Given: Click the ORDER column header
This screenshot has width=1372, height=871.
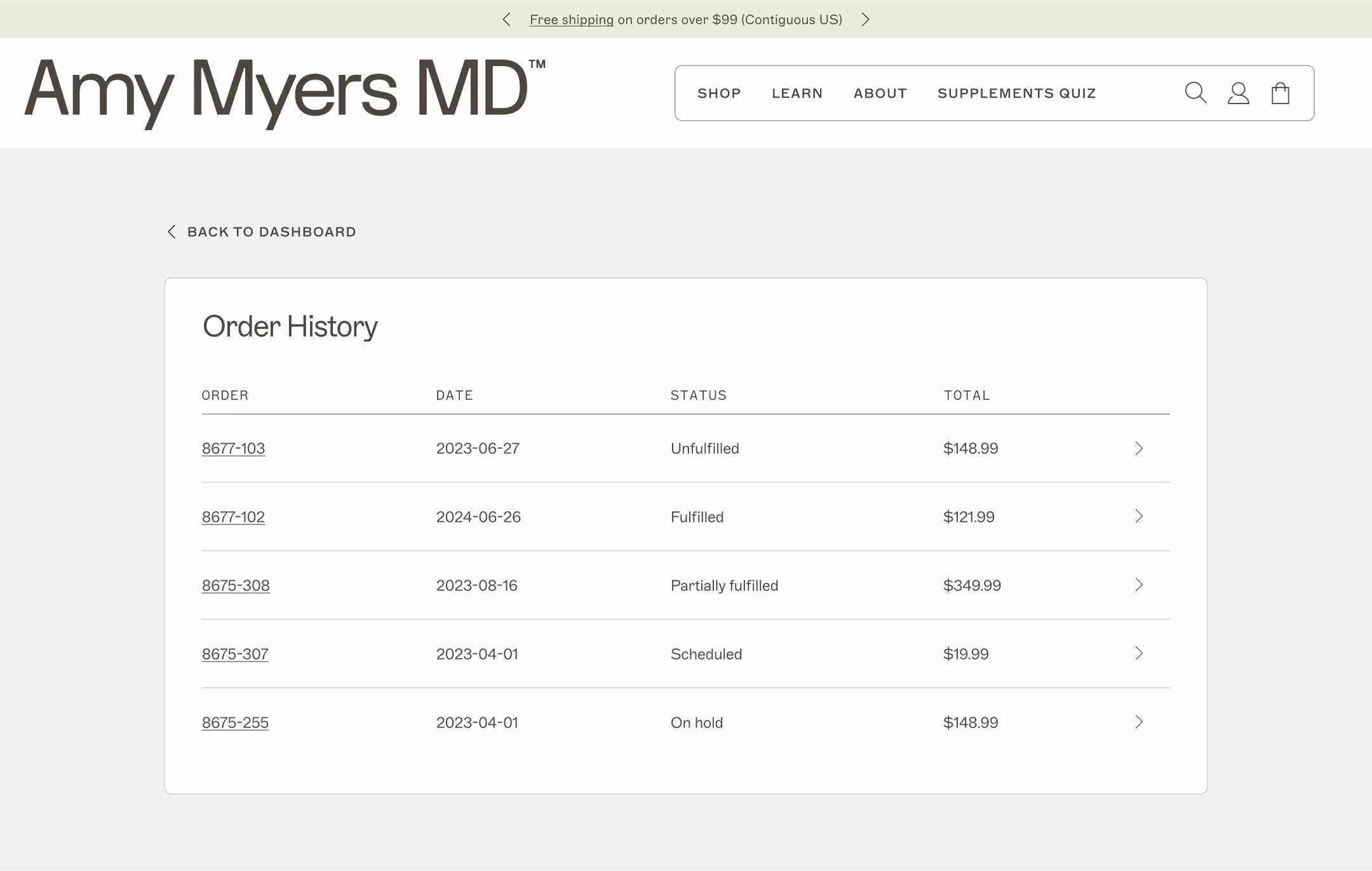Looking at the screenshot, I should pyautogui.click(x=225, y=396).
